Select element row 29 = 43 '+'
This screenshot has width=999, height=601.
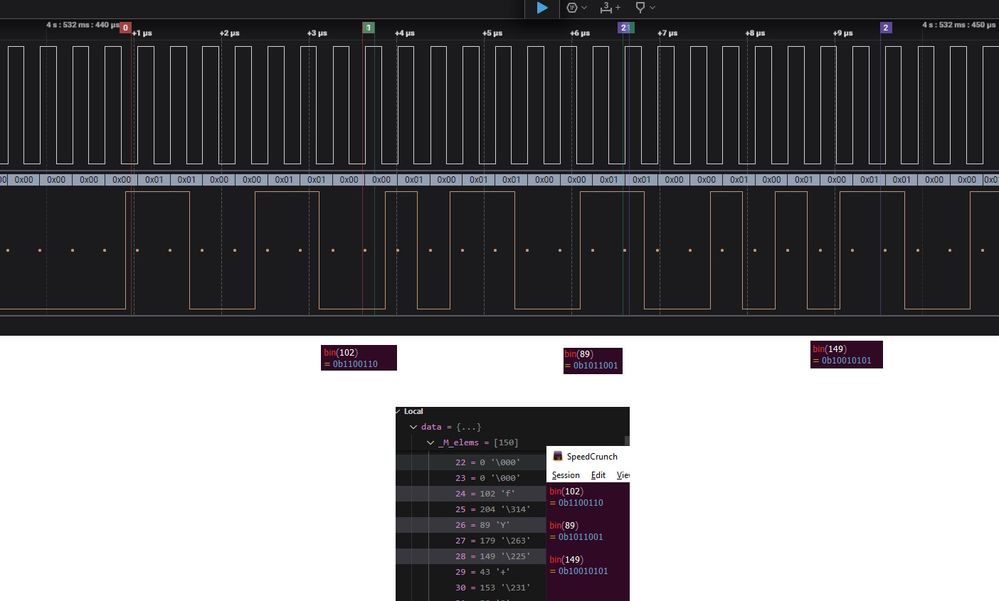(471, 572)
